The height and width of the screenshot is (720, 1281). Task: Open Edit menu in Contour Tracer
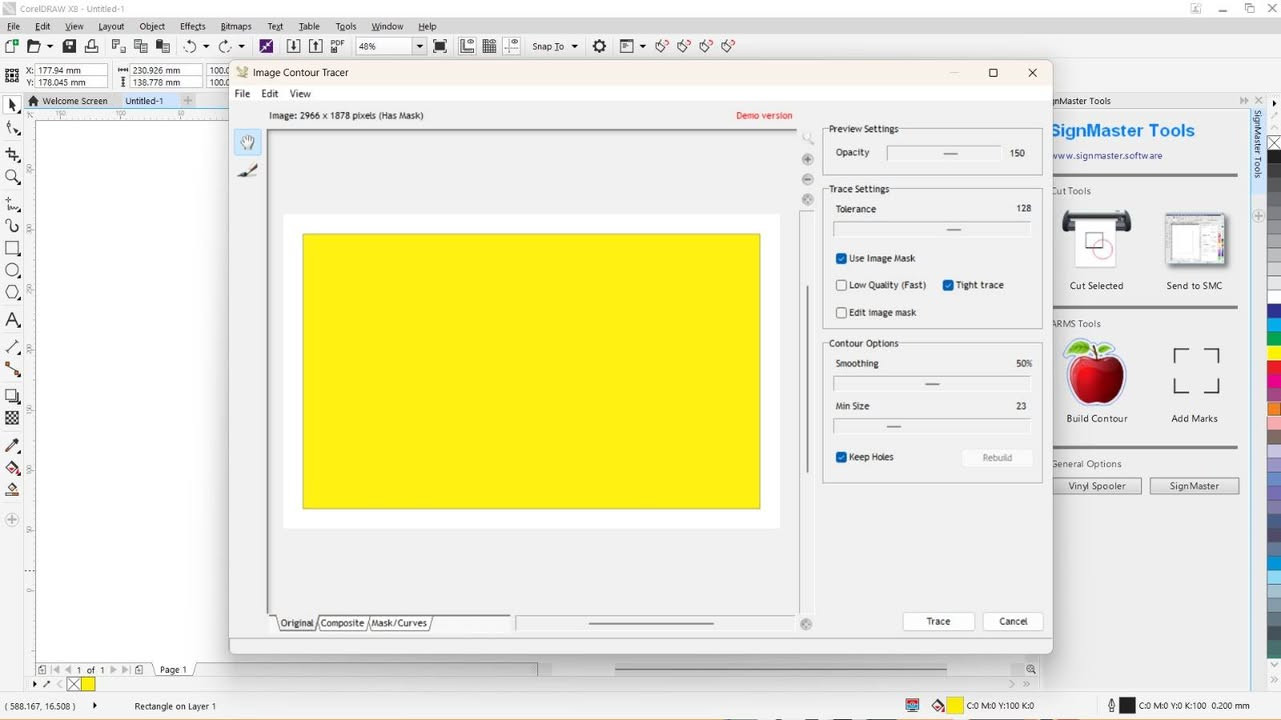pos(270,93)
